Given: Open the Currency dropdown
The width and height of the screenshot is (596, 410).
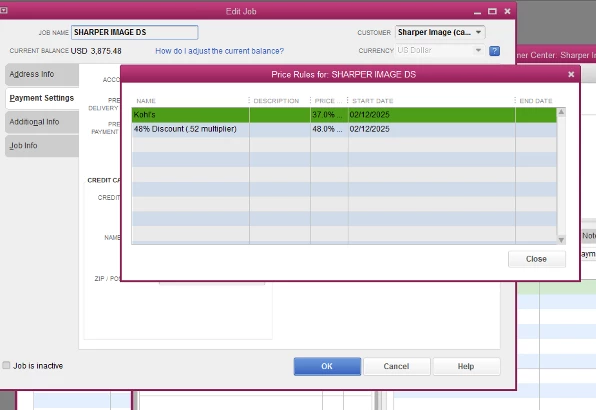Looking at the screenshot, I should [478, 50].
